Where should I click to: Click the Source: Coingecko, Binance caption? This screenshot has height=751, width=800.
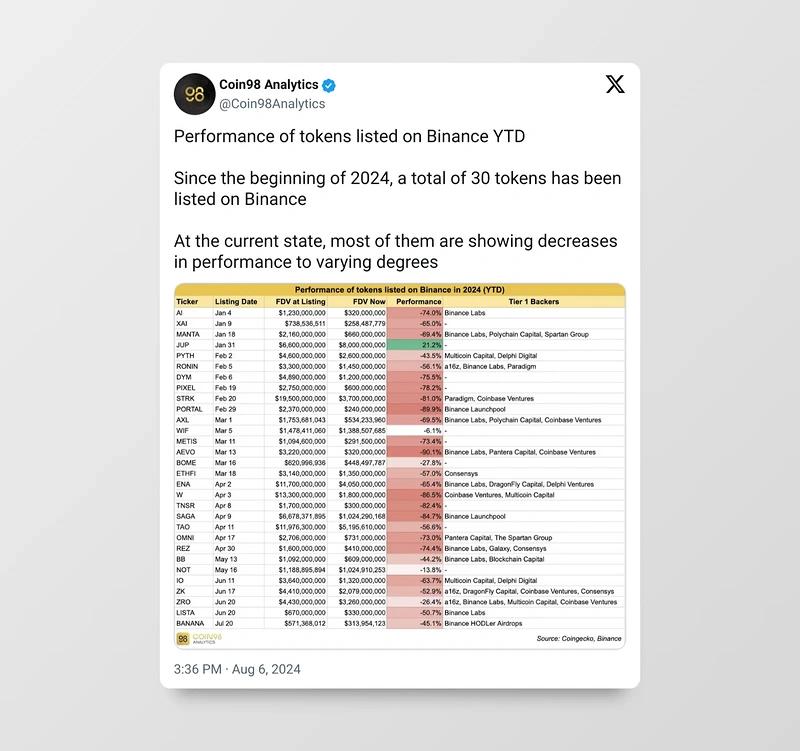(x=578, y=638)
